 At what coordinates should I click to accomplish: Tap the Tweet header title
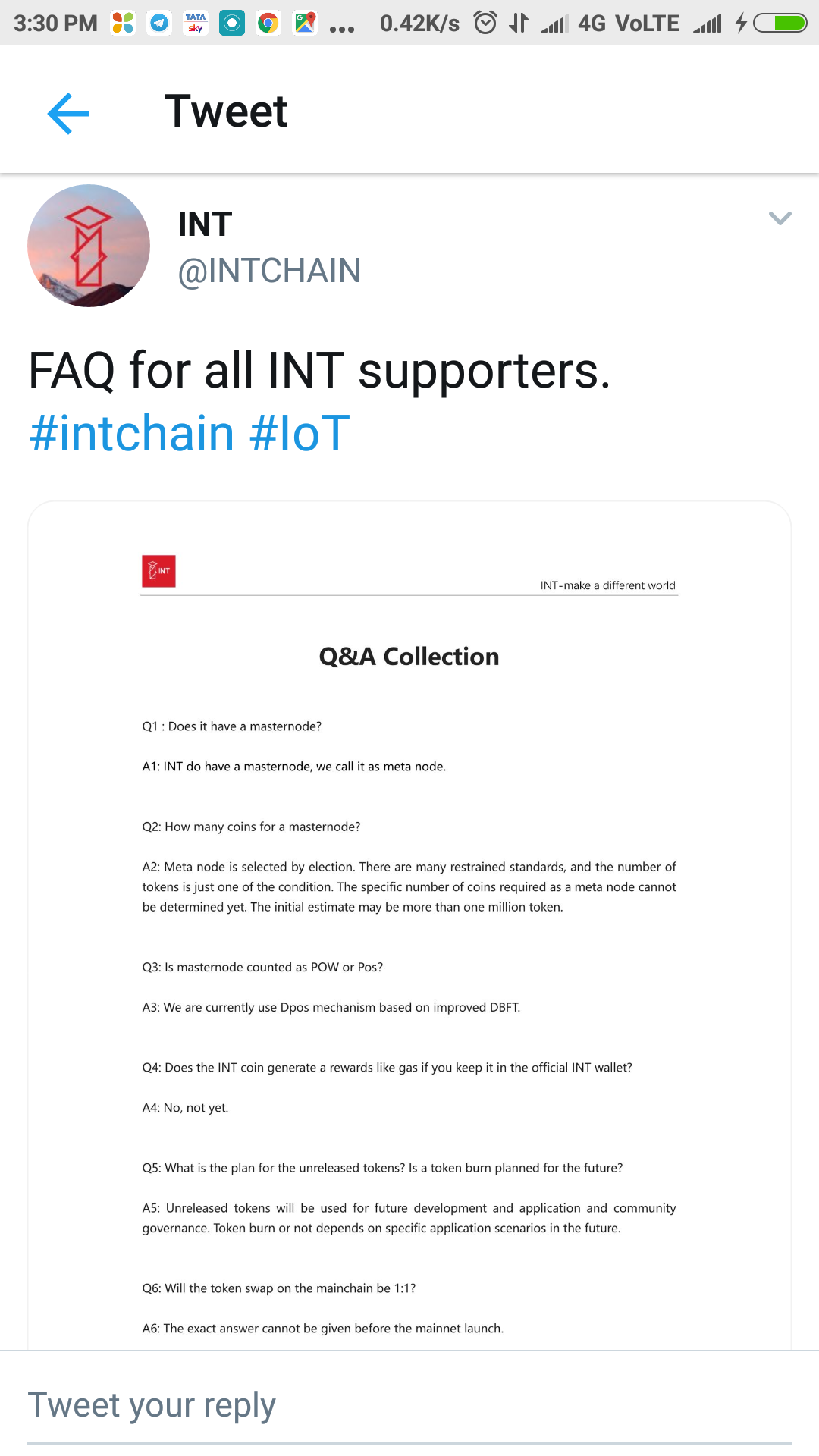pos(226,111)
